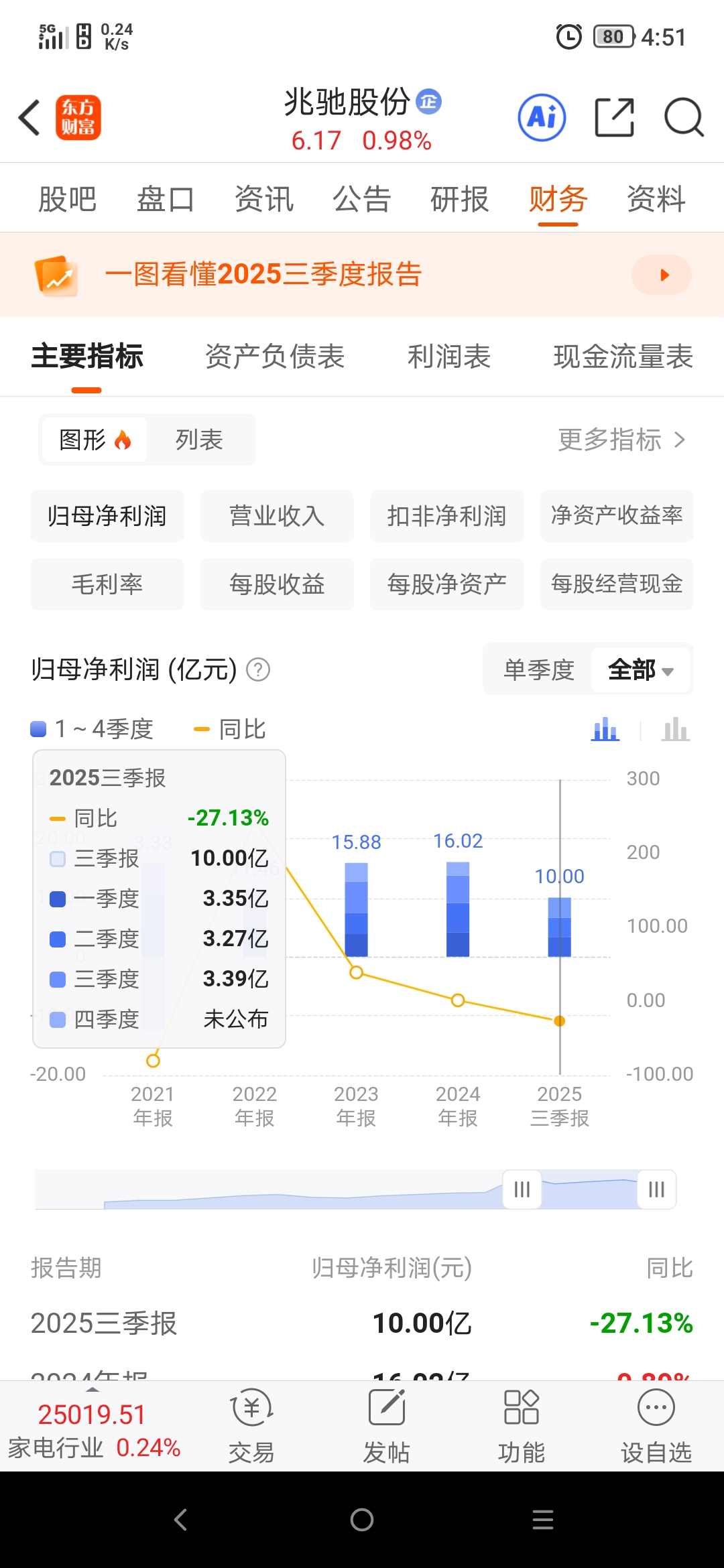Open the 全部 period dropdown
This screenshot has height=1568, width=724.
(641, 669)
